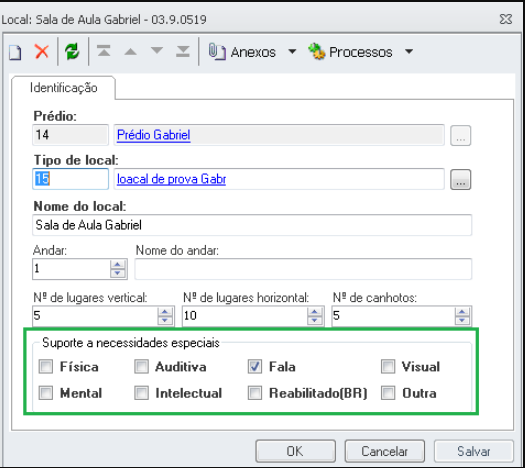Uncheck the Fala checkbox
This screenshot has width=525, height=468.
[x=255, y=367]
